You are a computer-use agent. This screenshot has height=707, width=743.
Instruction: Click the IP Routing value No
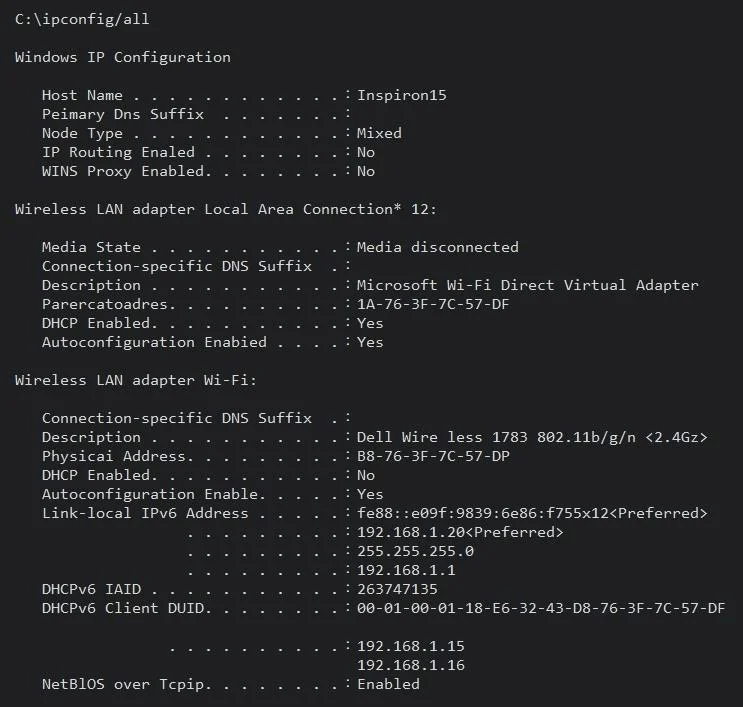point(366,152)
